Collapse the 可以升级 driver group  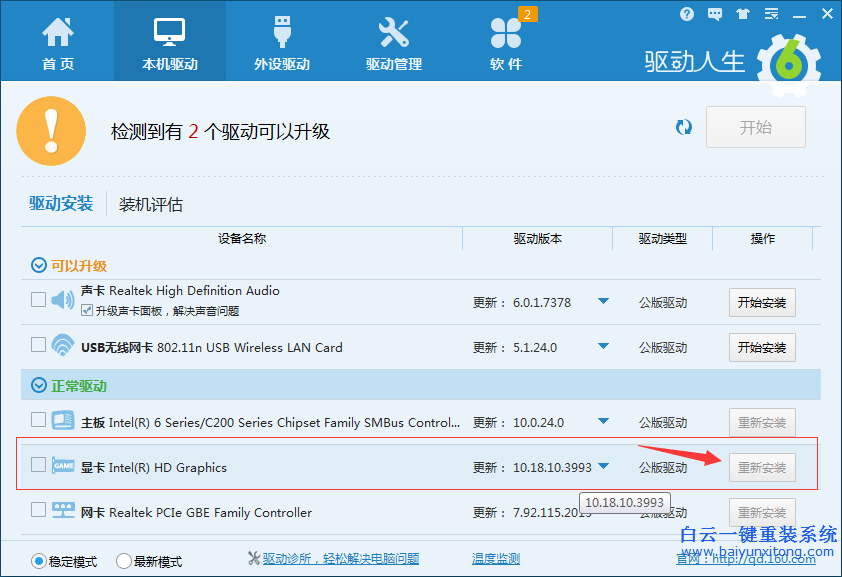pos(39,265)
